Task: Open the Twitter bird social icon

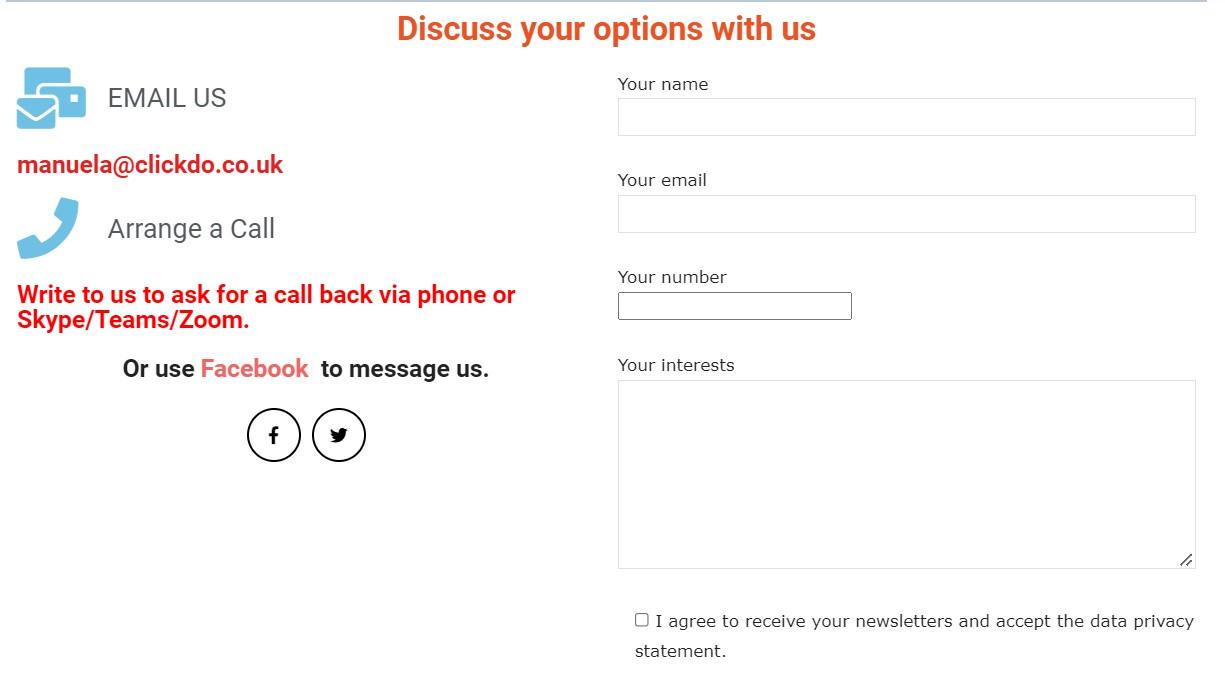Action: pos(339,435)
